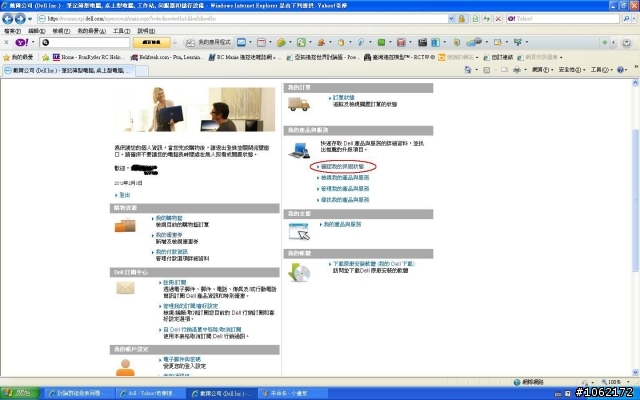Click the round toolbar settings icon at far right
Viewport: 640px width, 400px height.
click(x=626, y=42)
